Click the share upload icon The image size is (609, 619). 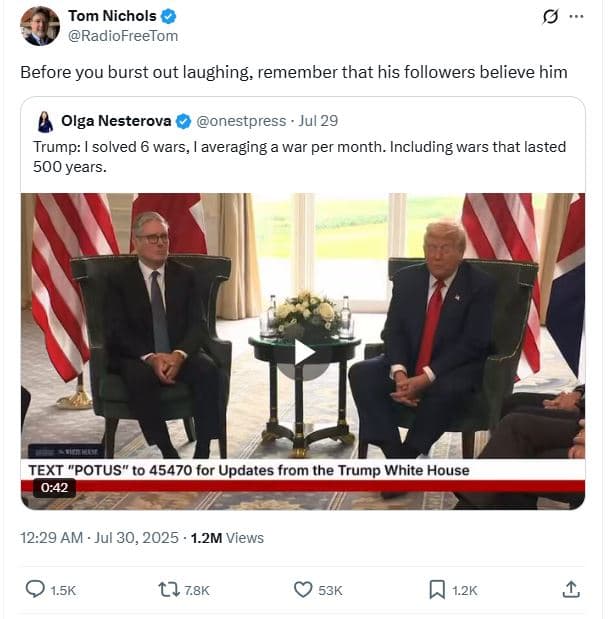[571, 590]
